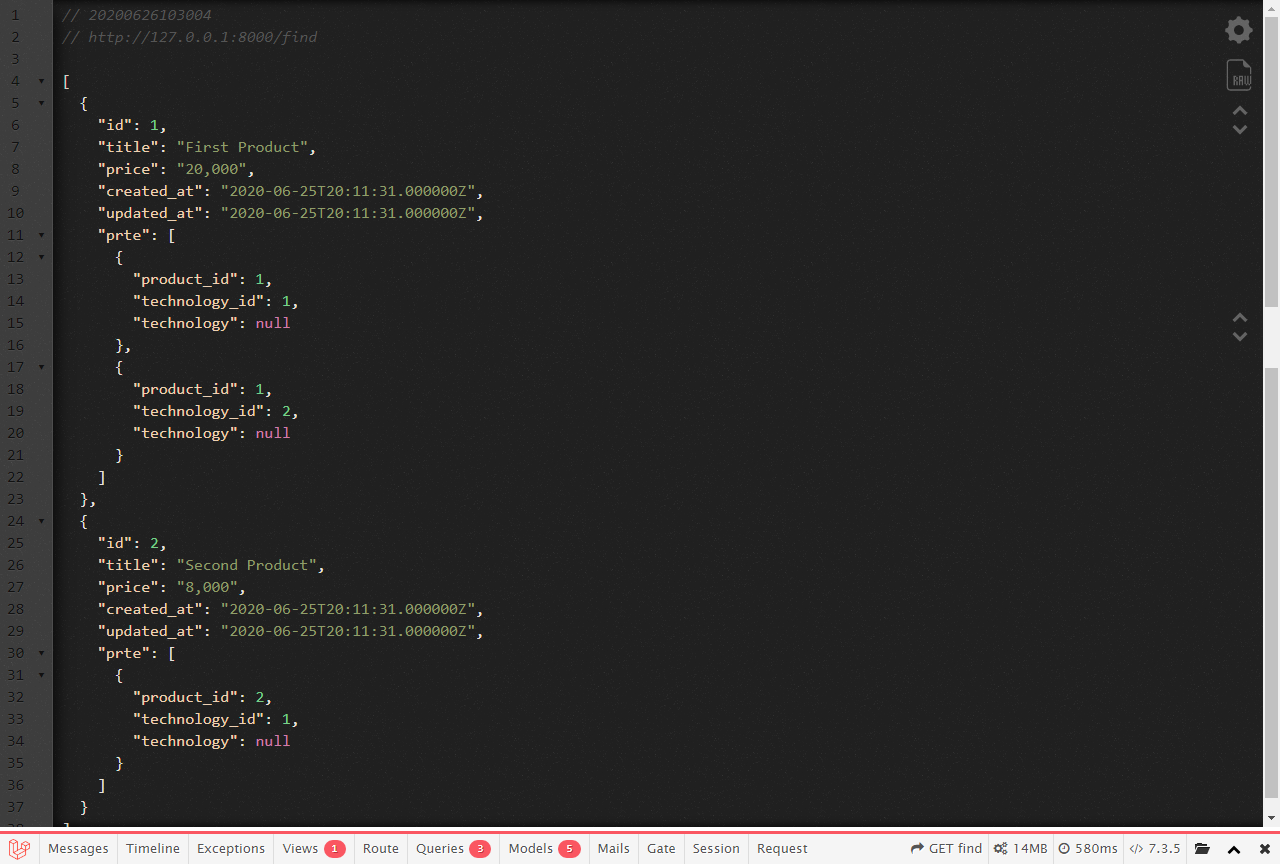Image resolution: width=1280 pixels, height=864 pixels.
Task: Click the "8,000" price value
Action: click(207, 587)
